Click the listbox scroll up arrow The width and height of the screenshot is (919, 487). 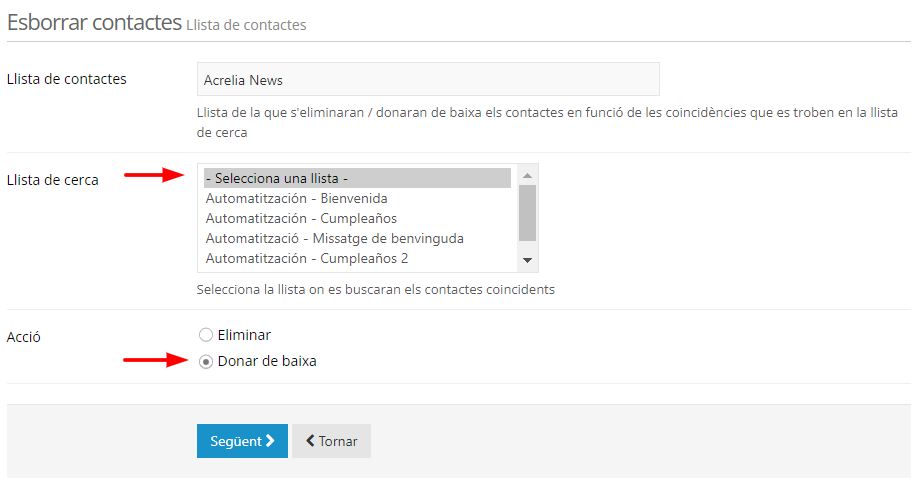527,176
